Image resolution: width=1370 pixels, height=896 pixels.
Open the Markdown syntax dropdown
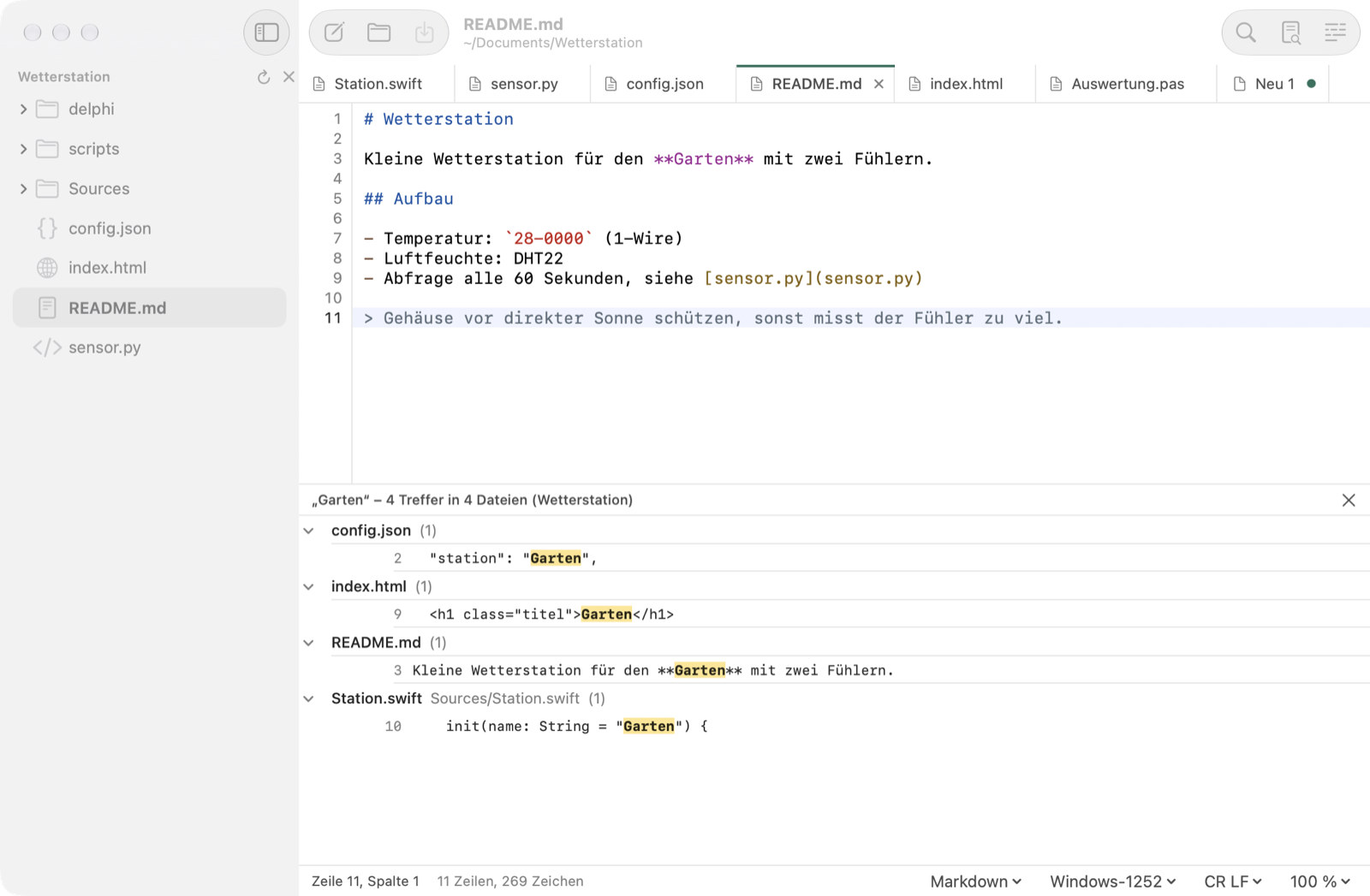pos(976,881)
